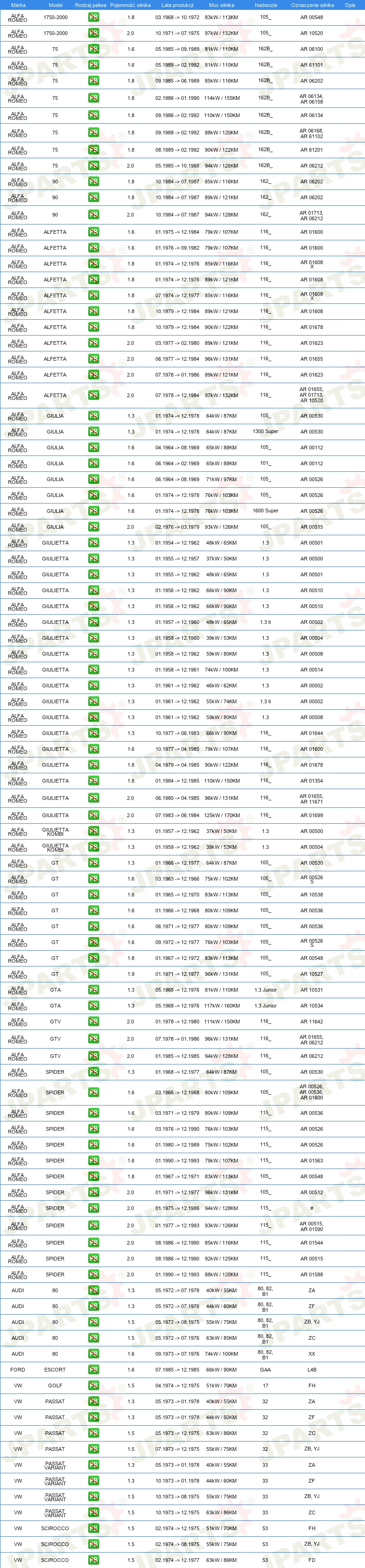Image resolution: width=365 pixels, height=1568 pixels.
Task: Select the Nadwozie column header
Action: pyautogui.click(x=266, y=5)
